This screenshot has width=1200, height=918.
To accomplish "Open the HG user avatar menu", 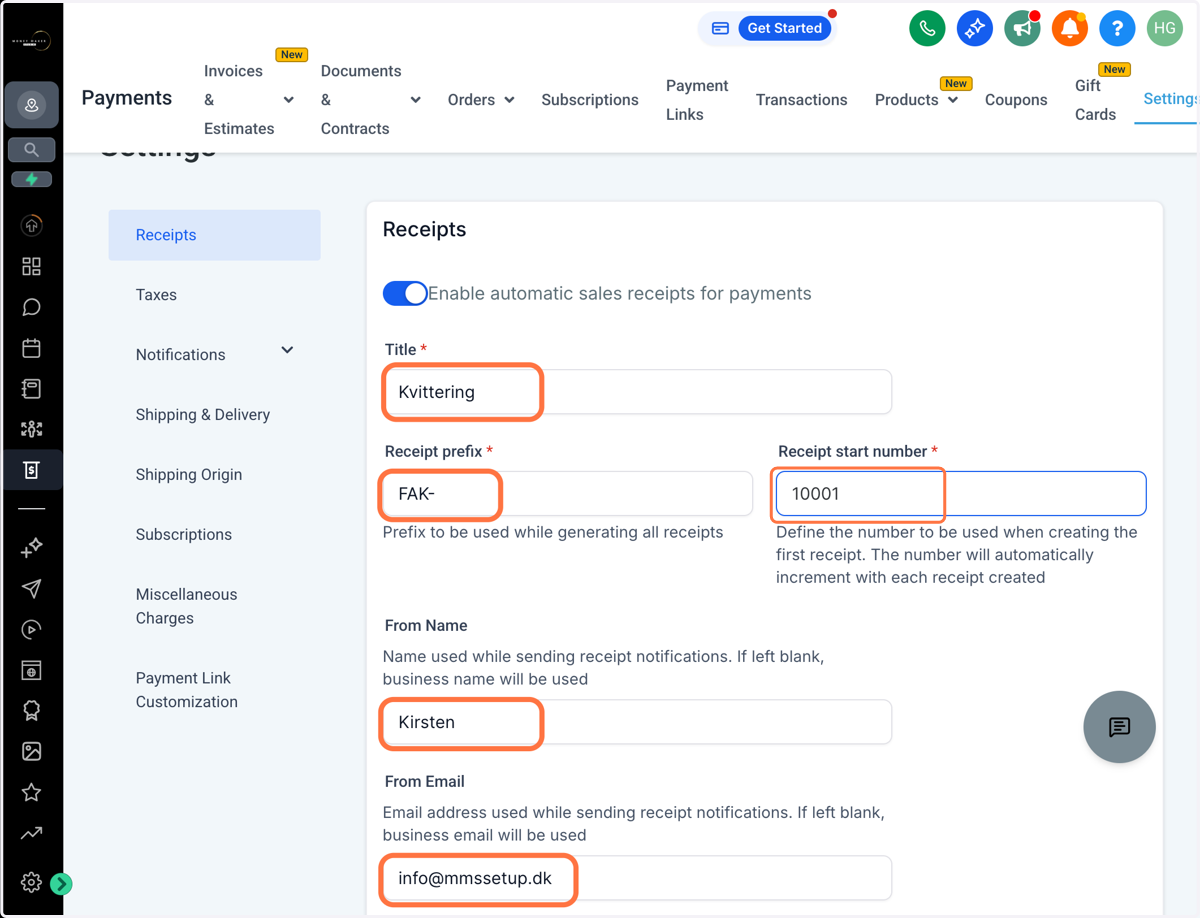I will (x=1165, y=28).
